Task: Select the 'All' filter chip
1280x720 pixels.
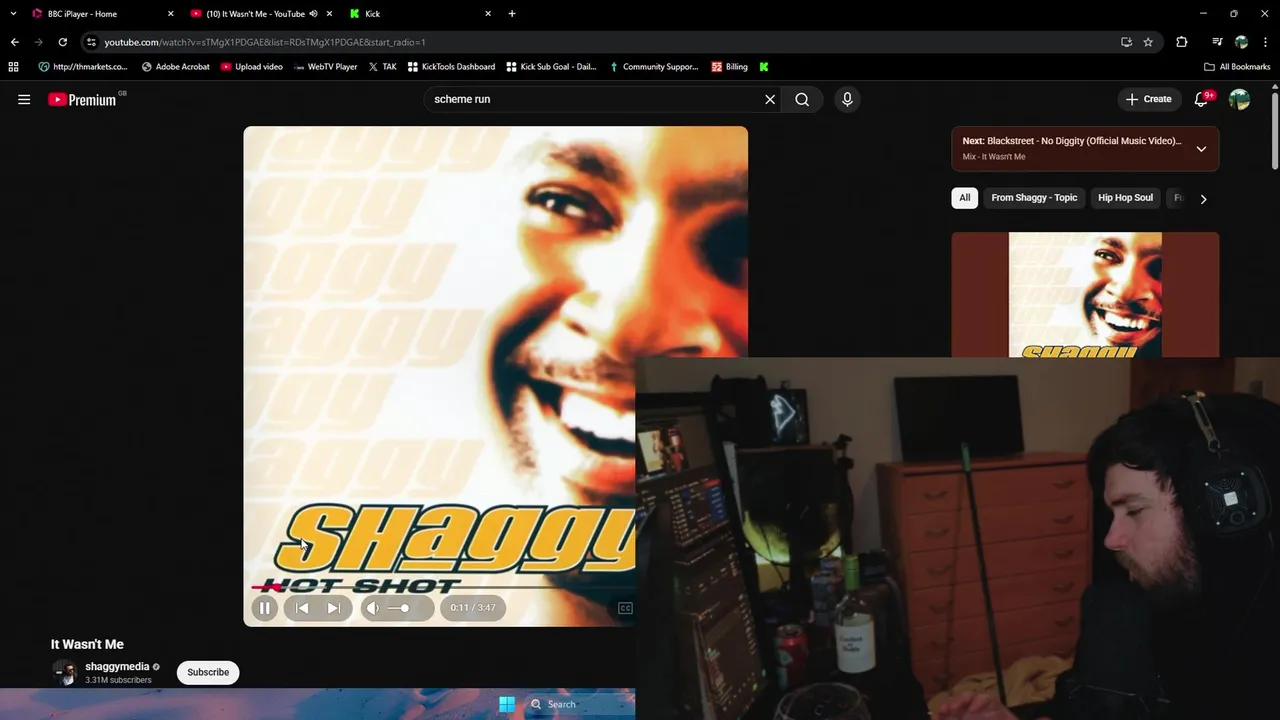Action: [x=965, y=198]
